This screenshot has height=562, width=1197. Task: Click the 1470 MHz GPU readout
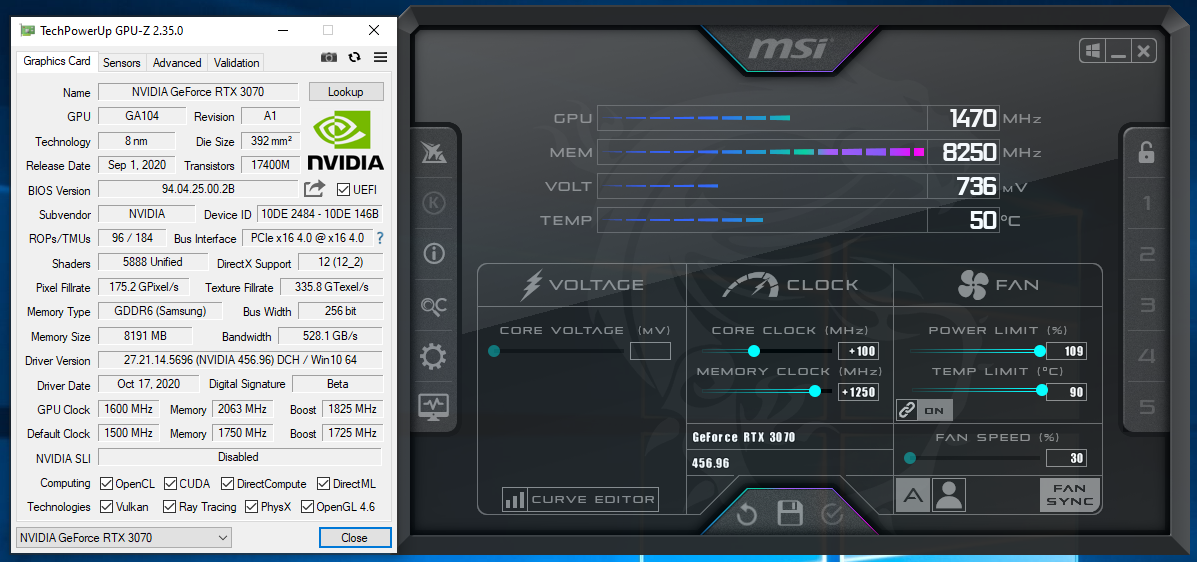pyautogui.click(x=963, y=118)
